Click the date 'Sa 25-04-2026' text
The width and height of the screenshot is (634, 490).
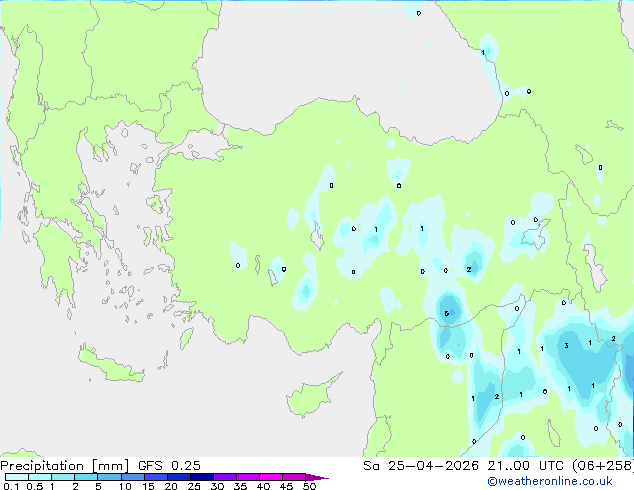[421, 466]
